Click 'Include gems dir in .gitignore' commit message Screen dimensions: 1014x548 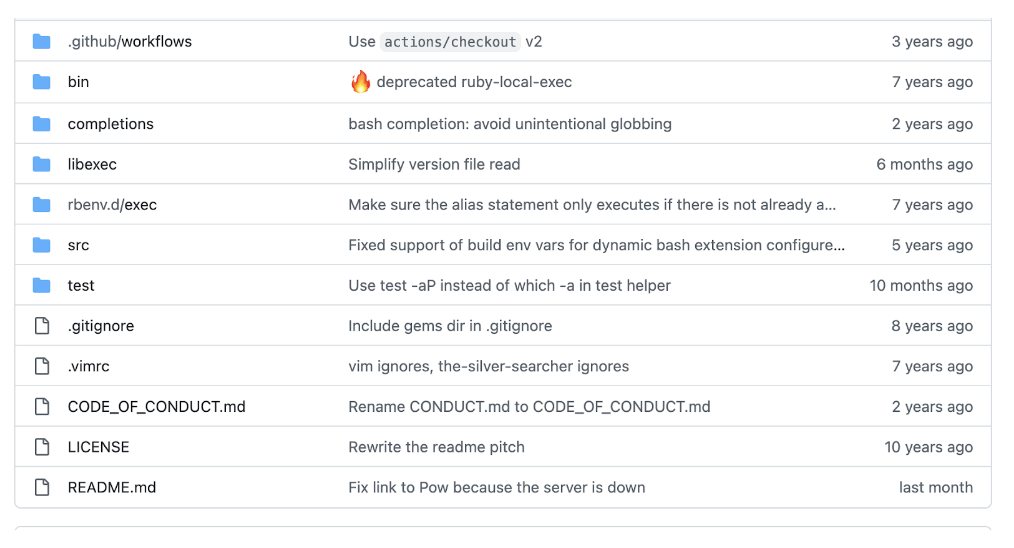(x=450, y=325)
